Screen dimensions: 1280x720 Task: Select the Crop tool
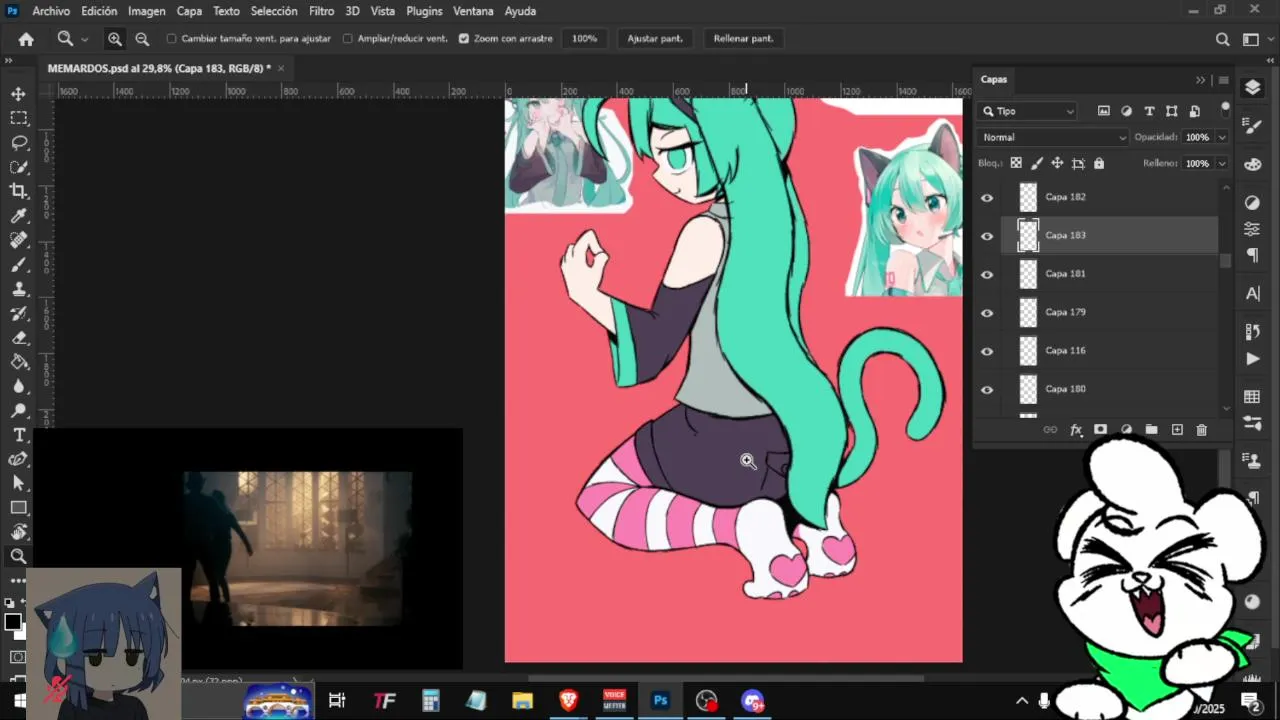(x=19, y=191)
